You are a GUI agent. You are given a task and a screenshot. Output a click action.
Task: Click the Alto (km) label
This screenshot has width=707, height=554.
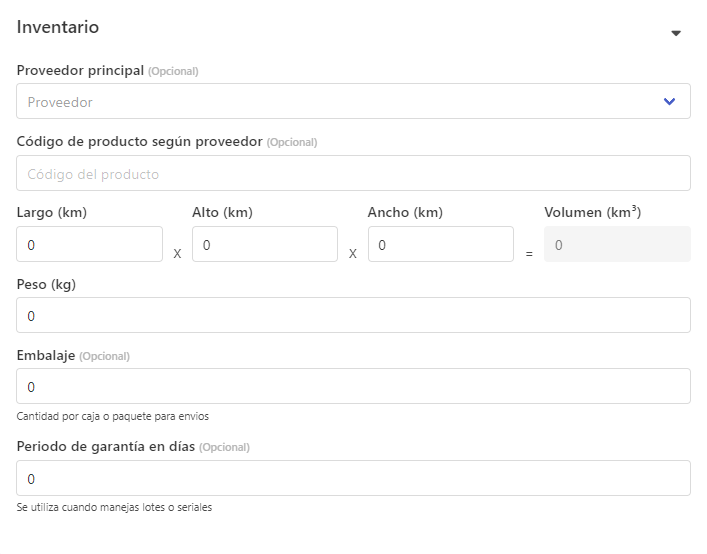[x=222, y=212]
